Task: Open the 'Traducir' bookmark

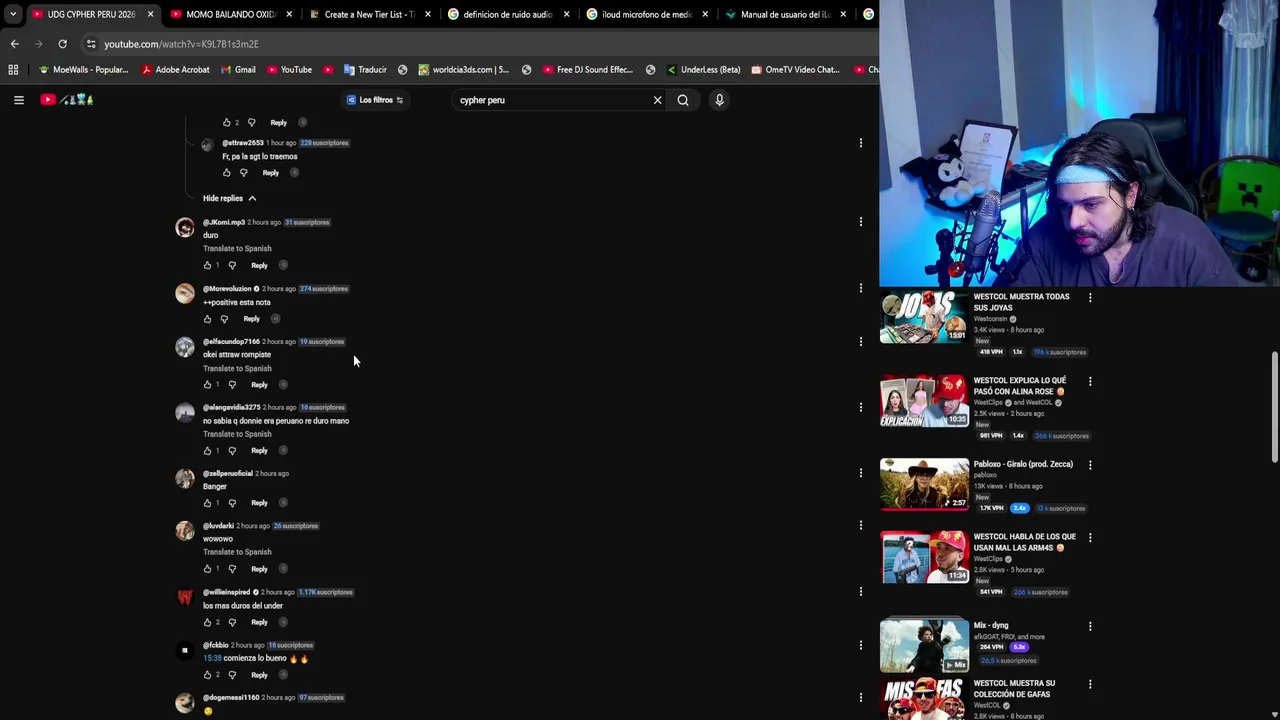Action: (x=364, y=70)
